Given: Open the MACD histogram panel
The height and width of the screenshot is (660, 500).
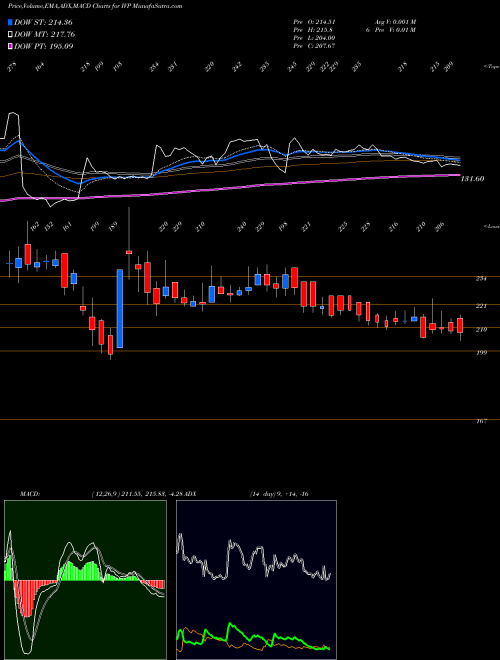Looking at the screenshot, I should click(x=85, y=580).
